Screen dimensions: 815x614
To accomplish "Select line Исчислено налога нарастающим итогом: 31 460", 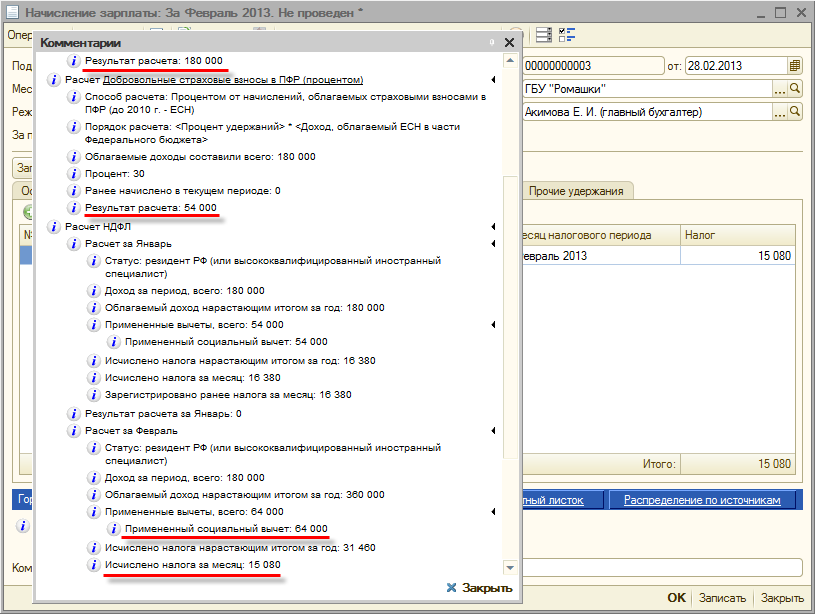I will point(240,547).
